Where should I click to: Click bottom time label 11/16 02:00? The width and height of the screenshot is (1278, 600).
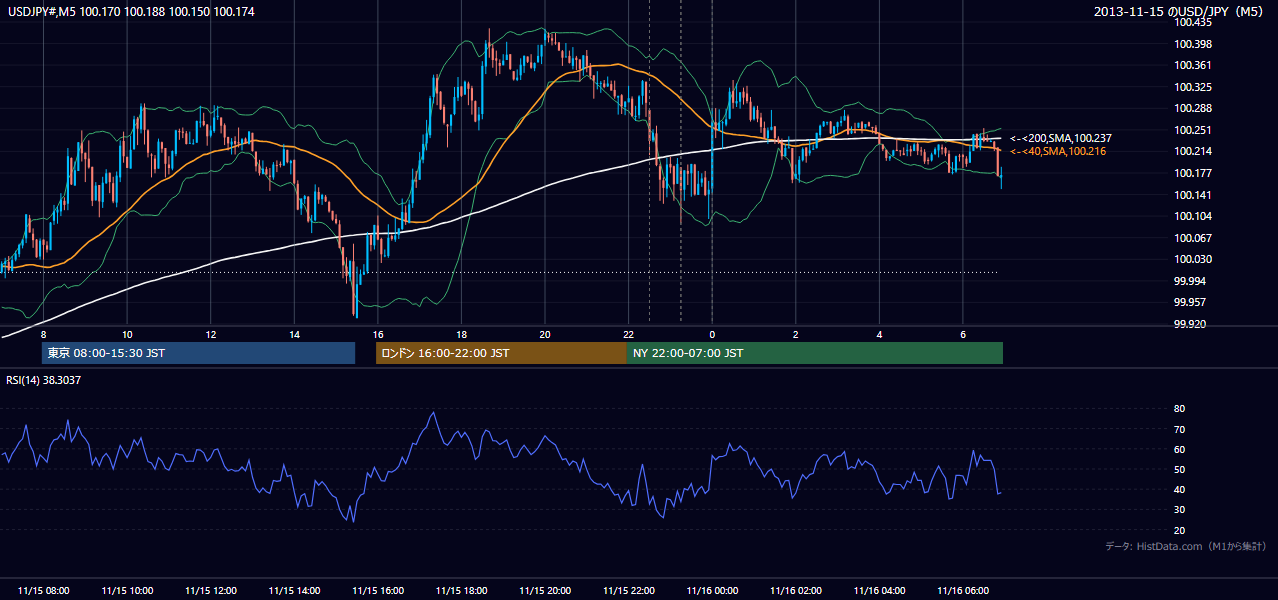pos(795,591)
